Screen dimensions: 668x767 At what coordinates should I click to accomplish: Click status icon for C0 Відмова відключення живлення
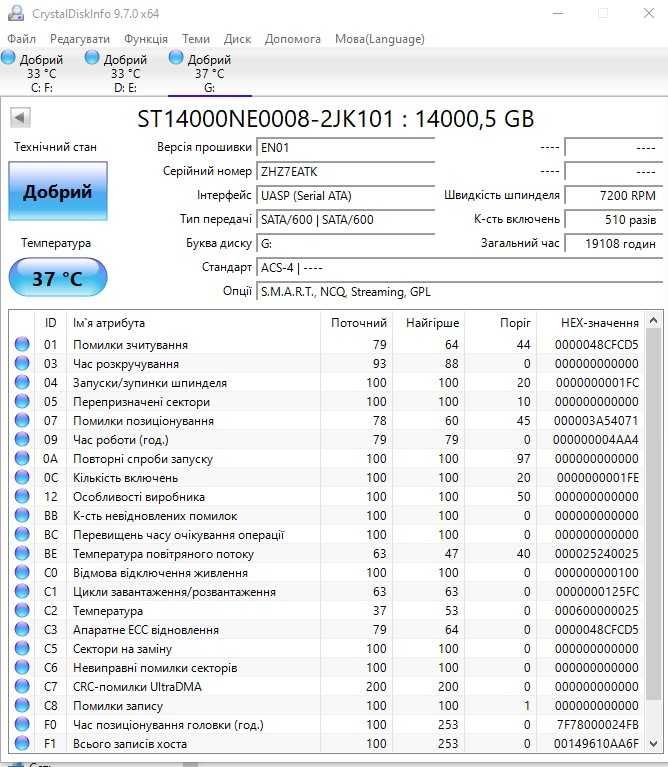(x=22, y=572)
